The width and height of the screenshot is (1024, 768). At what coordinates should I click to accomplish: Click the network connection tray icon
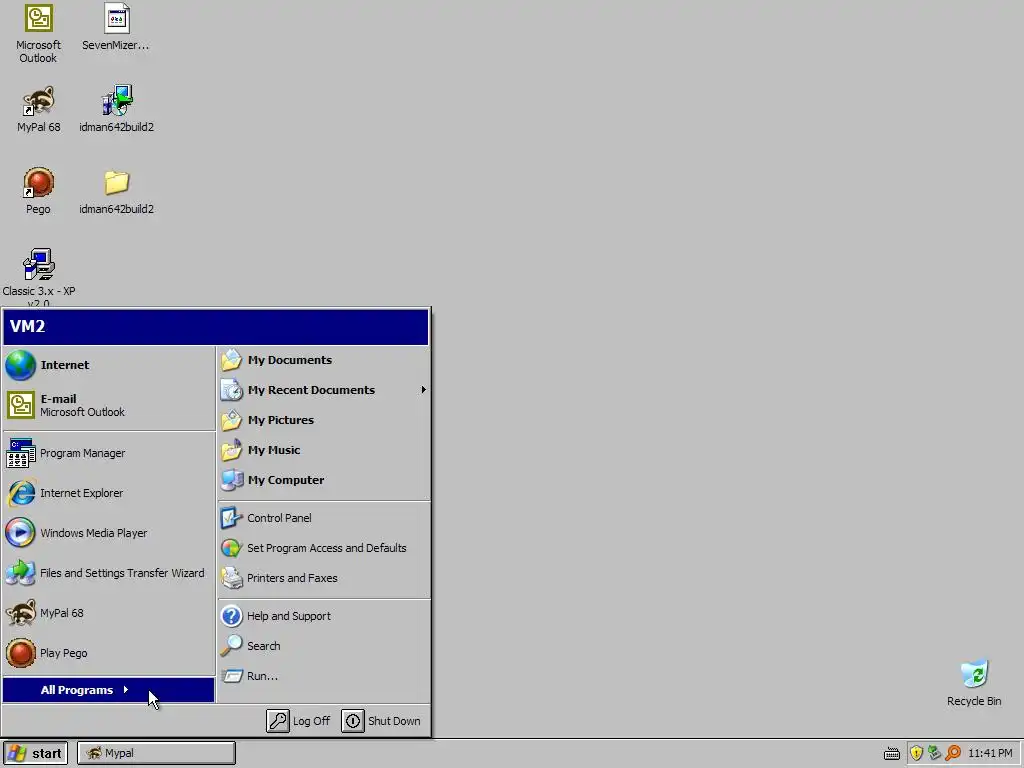click(x=935, y=753)
